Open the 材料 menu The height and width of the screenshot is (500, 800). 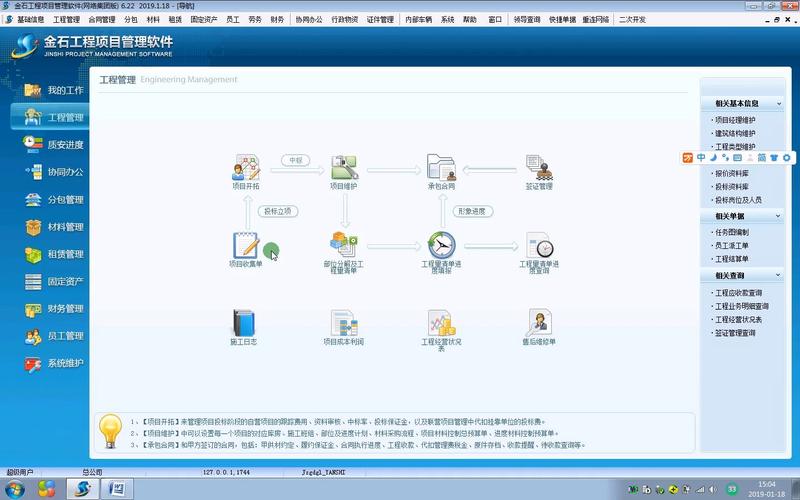tap(153, 19)
